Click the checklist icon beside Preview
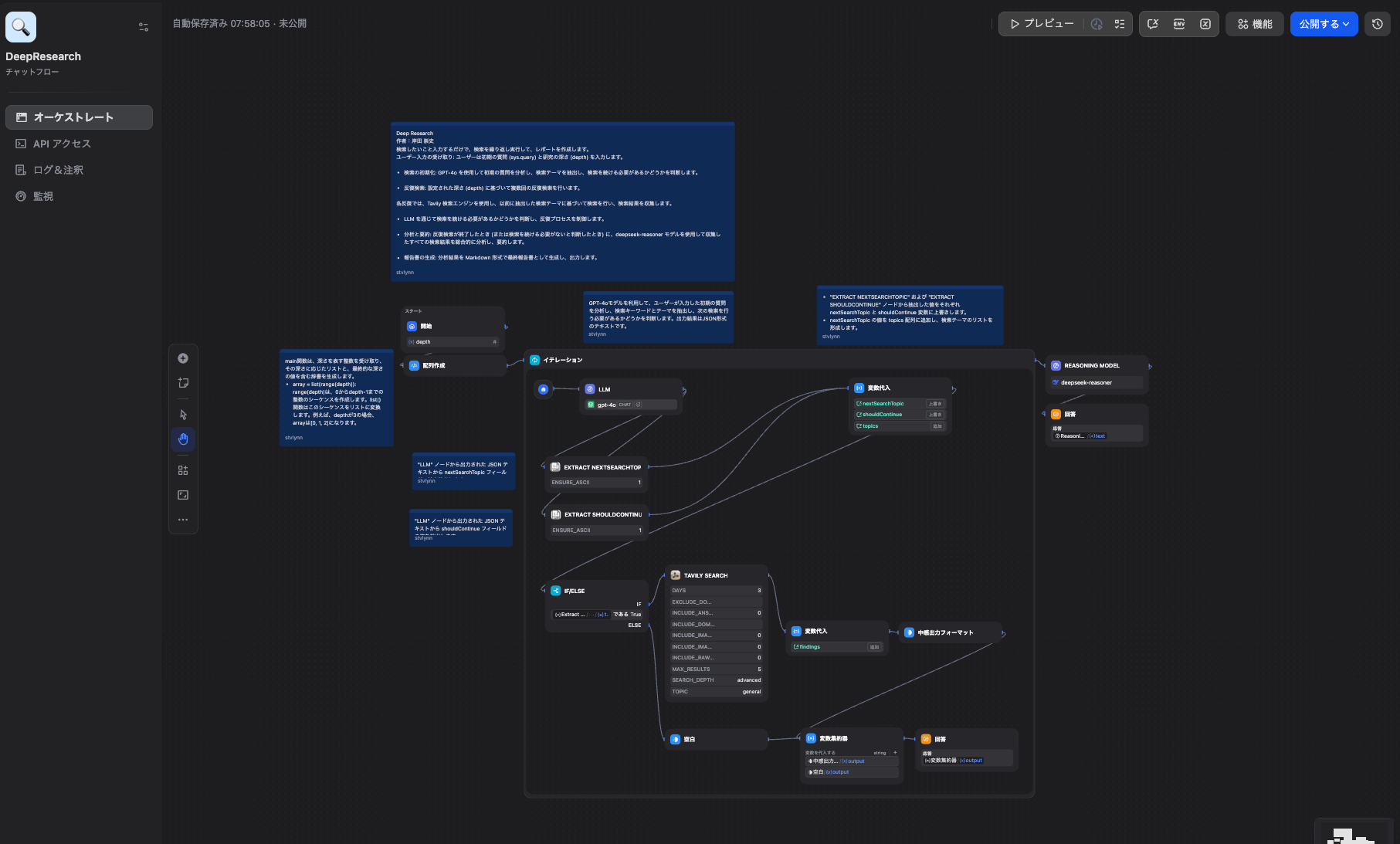The width and height of the screenshot is (1400, 844). tap(1120, 24)
